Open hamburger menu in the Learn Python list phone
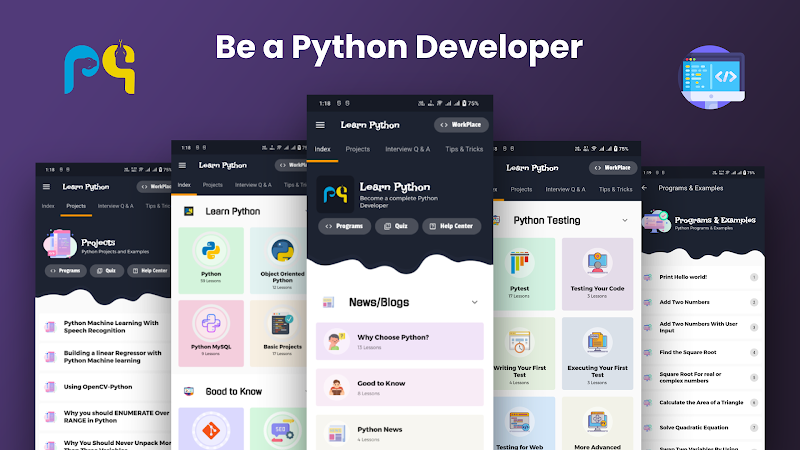This screenshot has width=800, height=450. [182, 165]
